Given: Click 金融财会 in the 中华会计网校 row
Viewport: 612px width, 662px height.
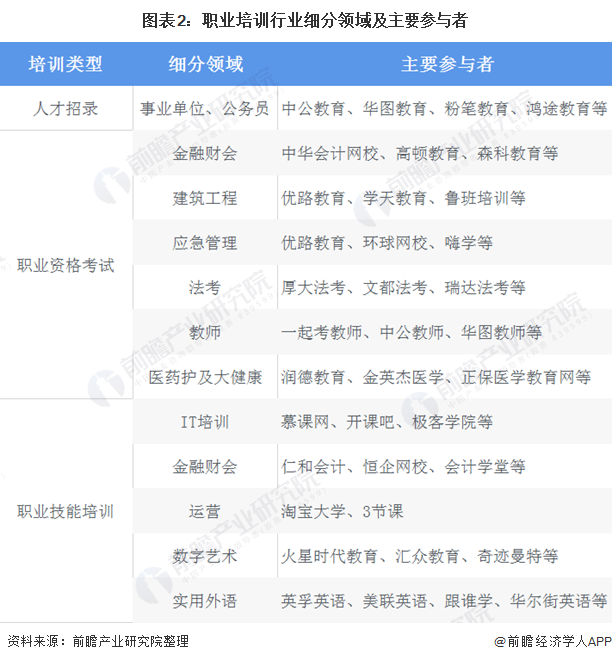Looking at the screenshot, I should pos(205,153).
